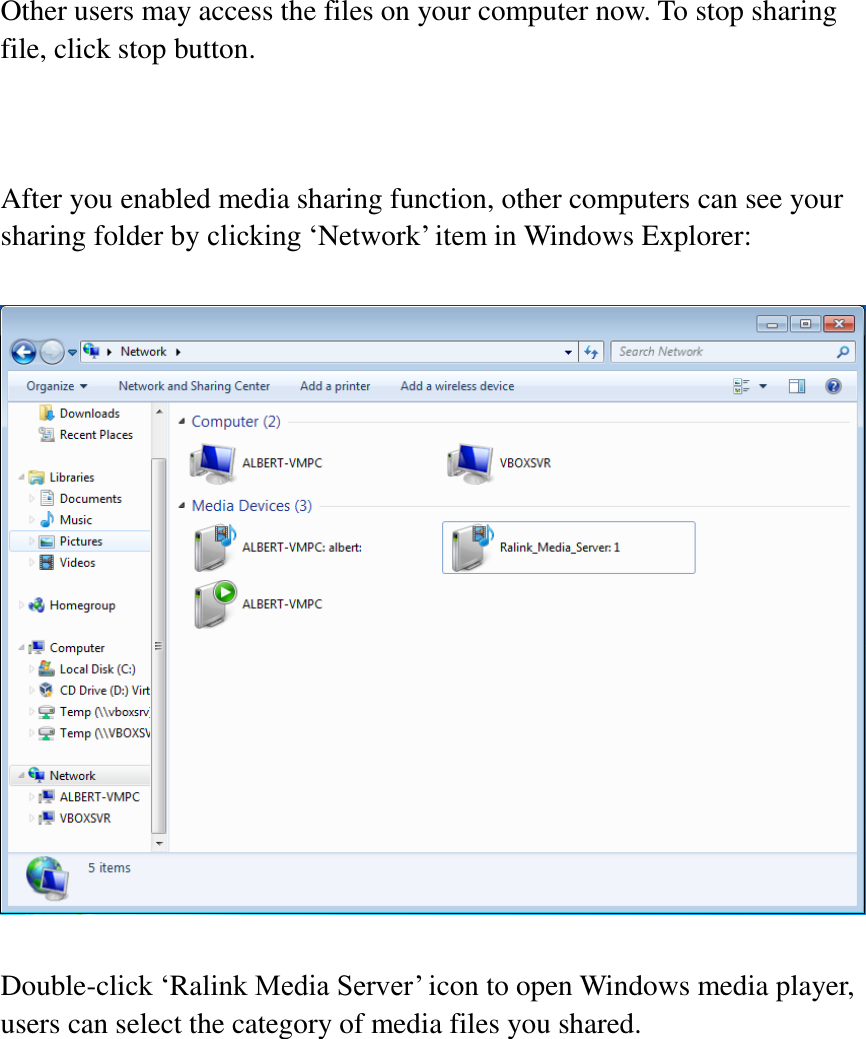Select VBOXSVR under Network in sidebar
The image size is (866, 1039).
(75, 818)
